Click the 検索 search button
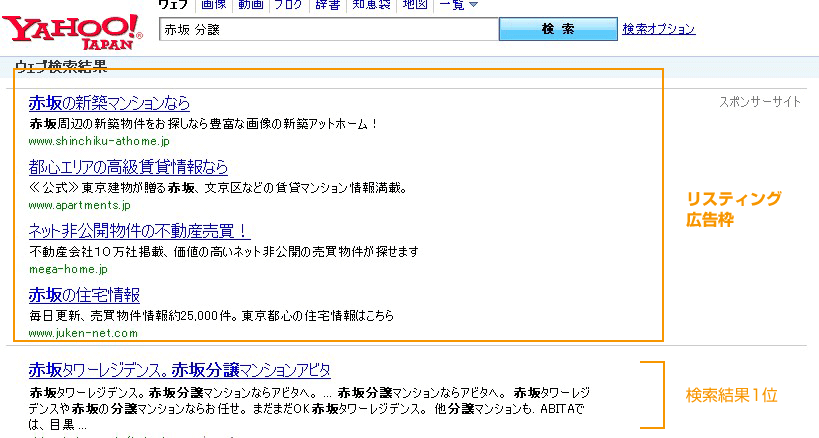The image size is (819, 438). click(x=558, y=29)
